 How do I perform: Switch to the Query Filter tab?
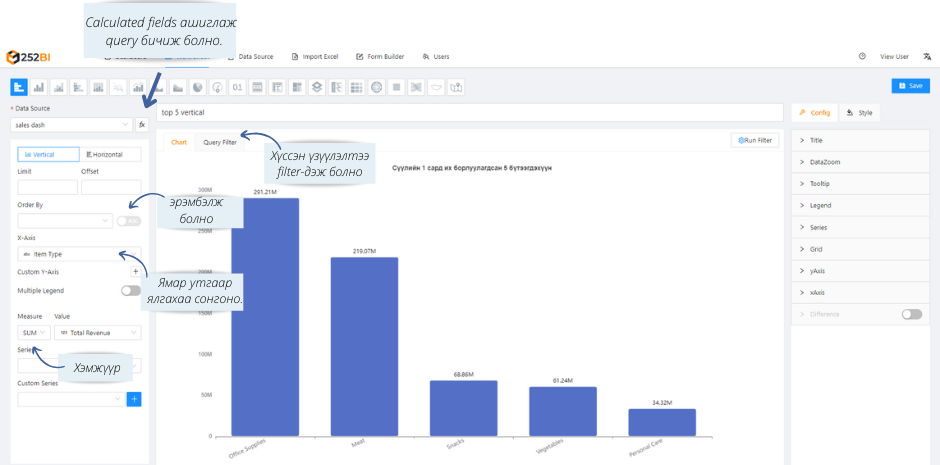tap(220, 142)
